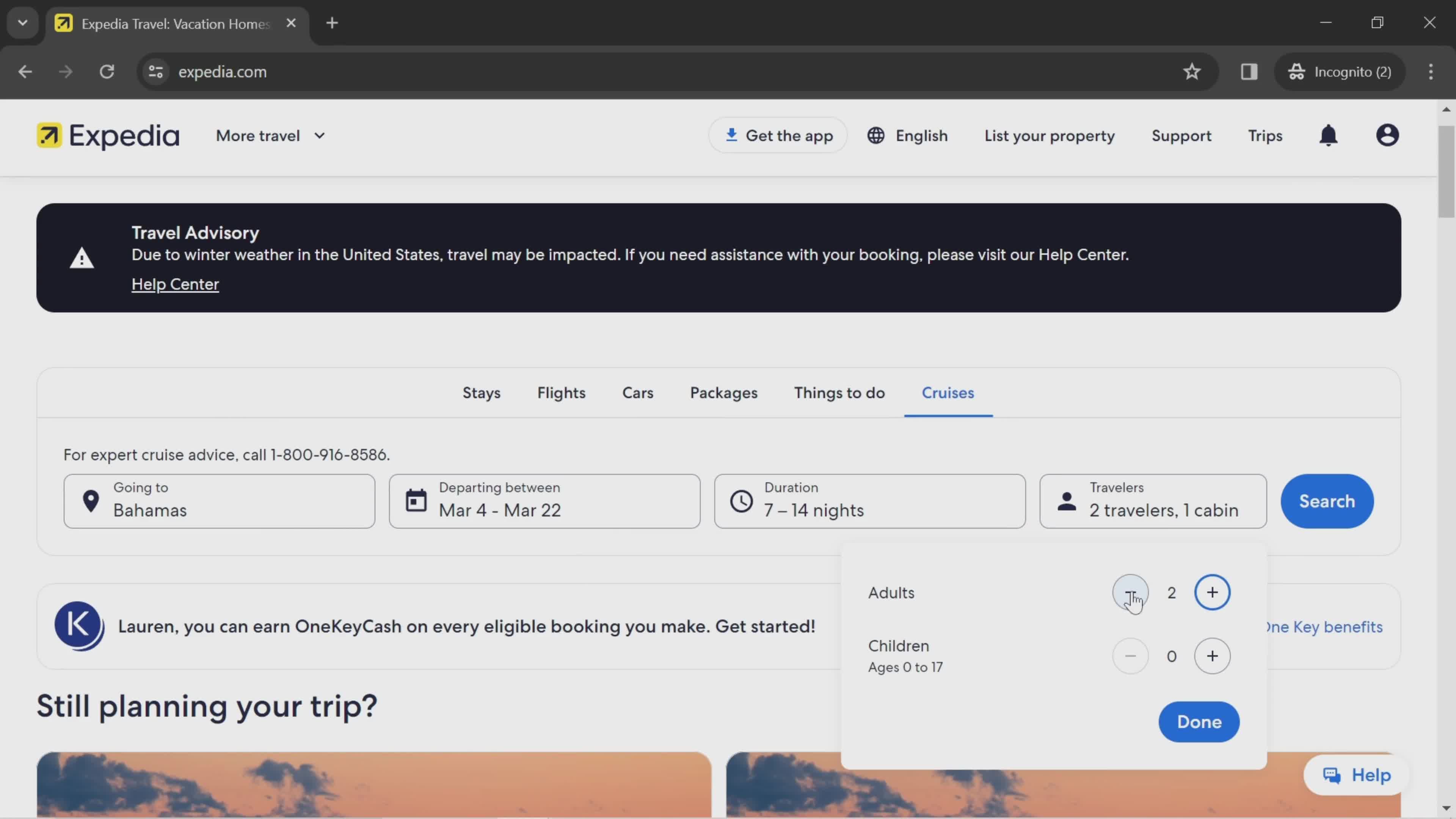Confirm travelers with the Done button
The width and height of the screenshot is (1456, 819).
tap(1199, 722)
